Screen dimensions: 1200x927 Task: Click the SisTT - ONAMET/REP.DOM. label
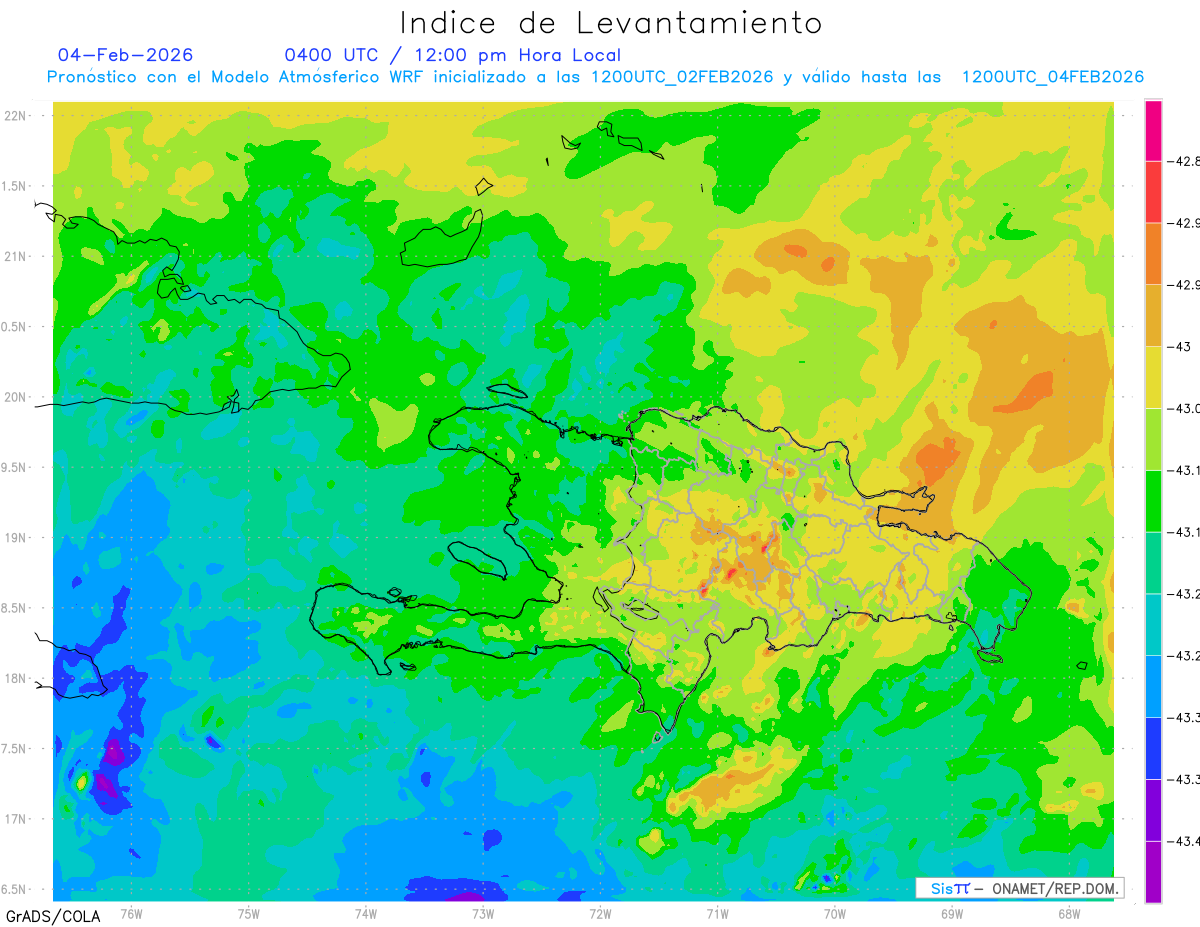pos(1021,888)
